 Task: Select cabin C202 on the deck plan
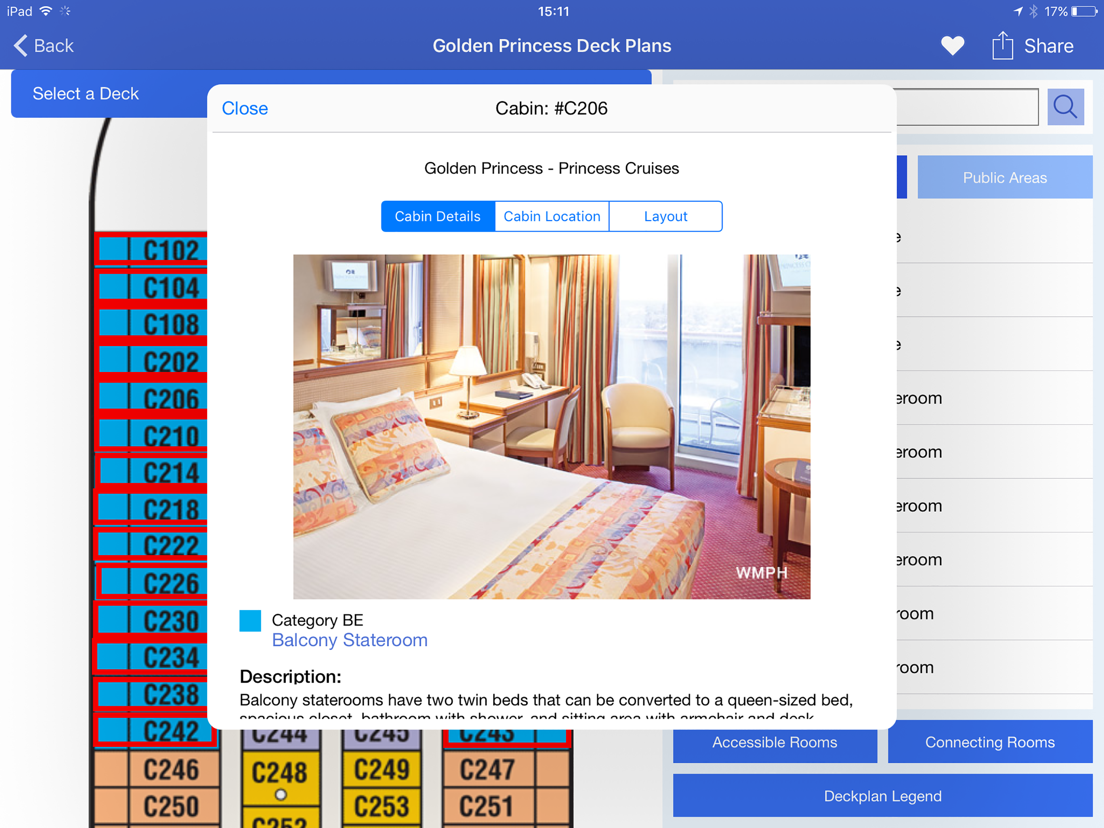point(151,362)
